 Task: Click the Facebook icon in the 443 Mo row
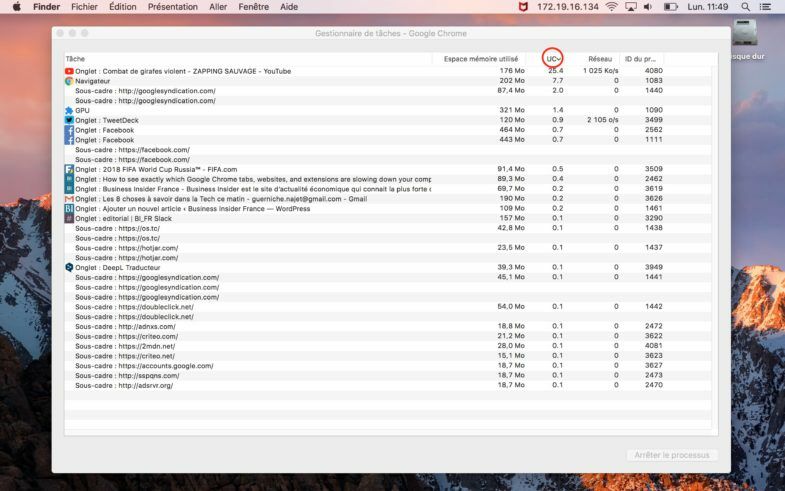click(x=69, y=140)
